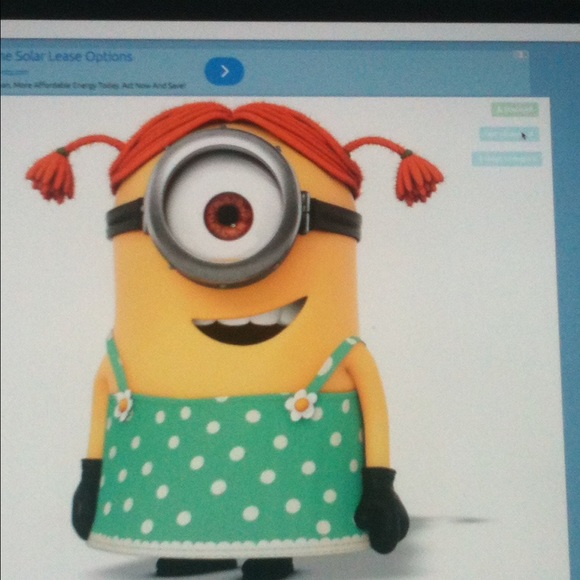580x580 pixels.
Task: Click the green button above the image
Action: (x=515, y=109)
